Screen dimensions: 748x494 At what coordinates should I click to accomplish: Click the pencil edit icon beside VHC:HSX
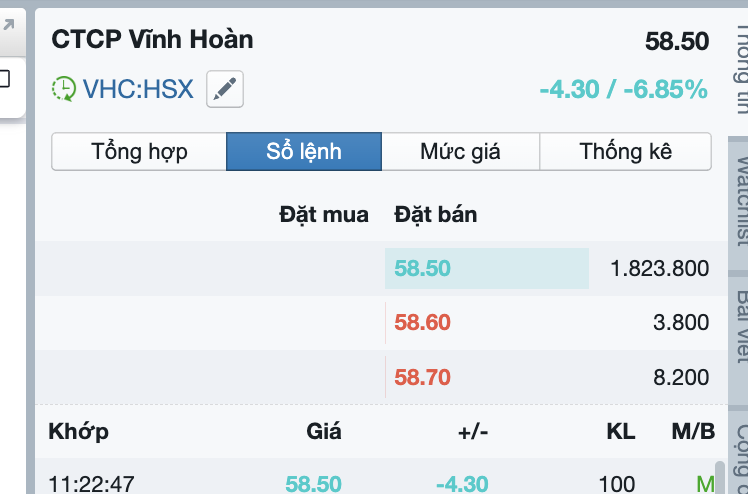[x=225, y=89]
